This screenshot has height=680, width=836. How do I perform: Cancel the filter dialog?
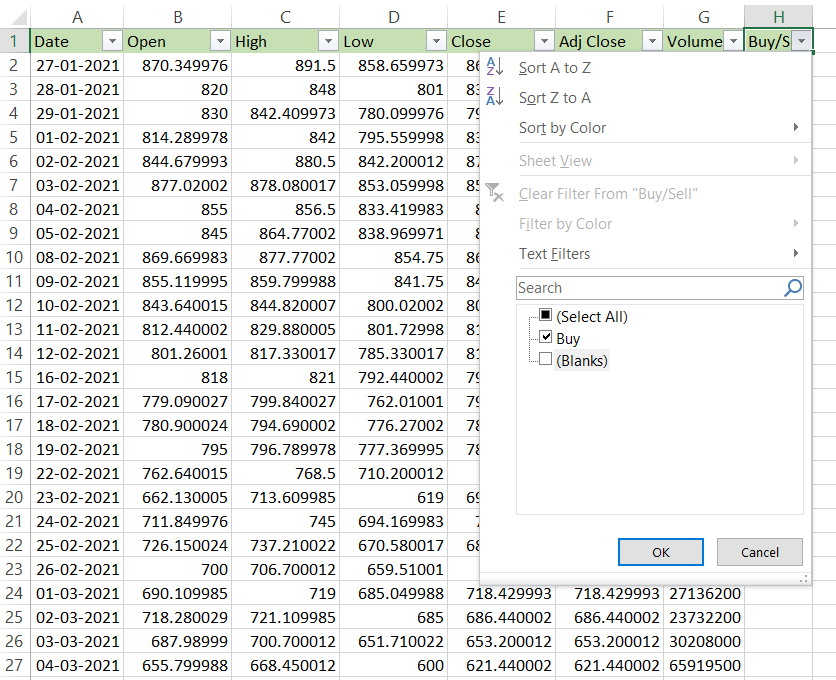(x=759, y=552)
